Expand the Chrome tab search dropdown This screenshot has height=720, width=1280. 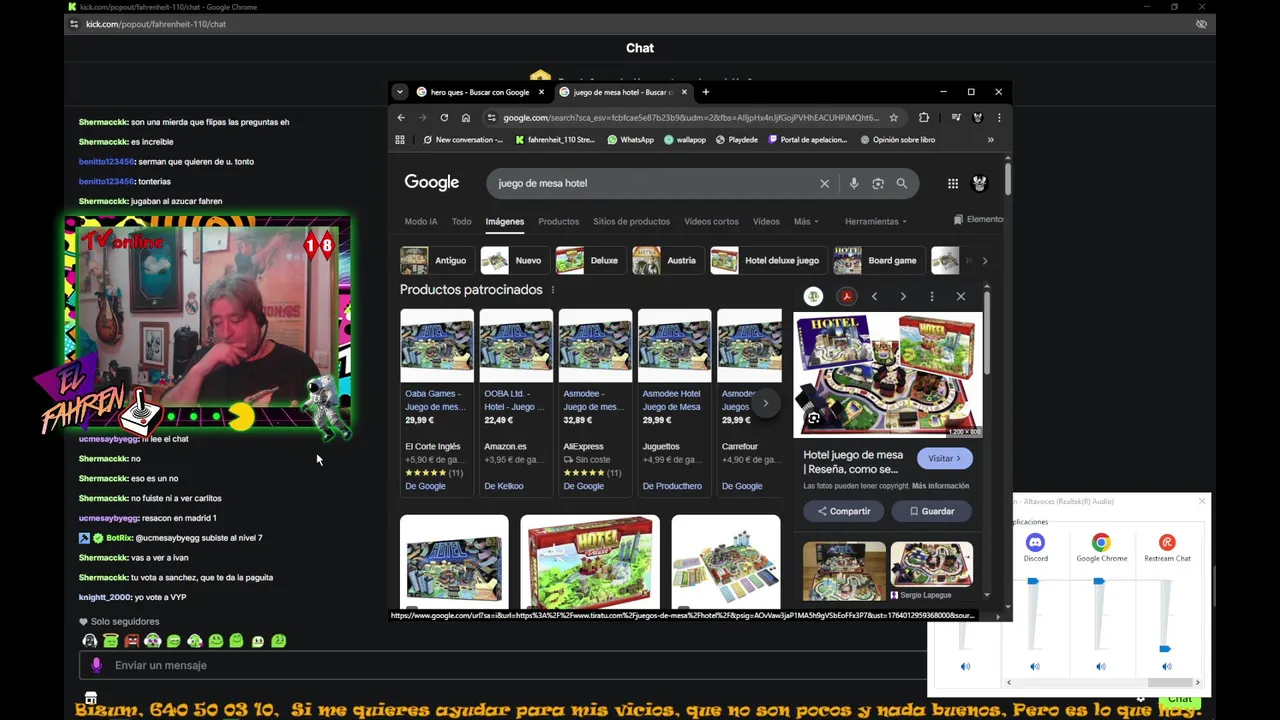[x=400, y=92]
